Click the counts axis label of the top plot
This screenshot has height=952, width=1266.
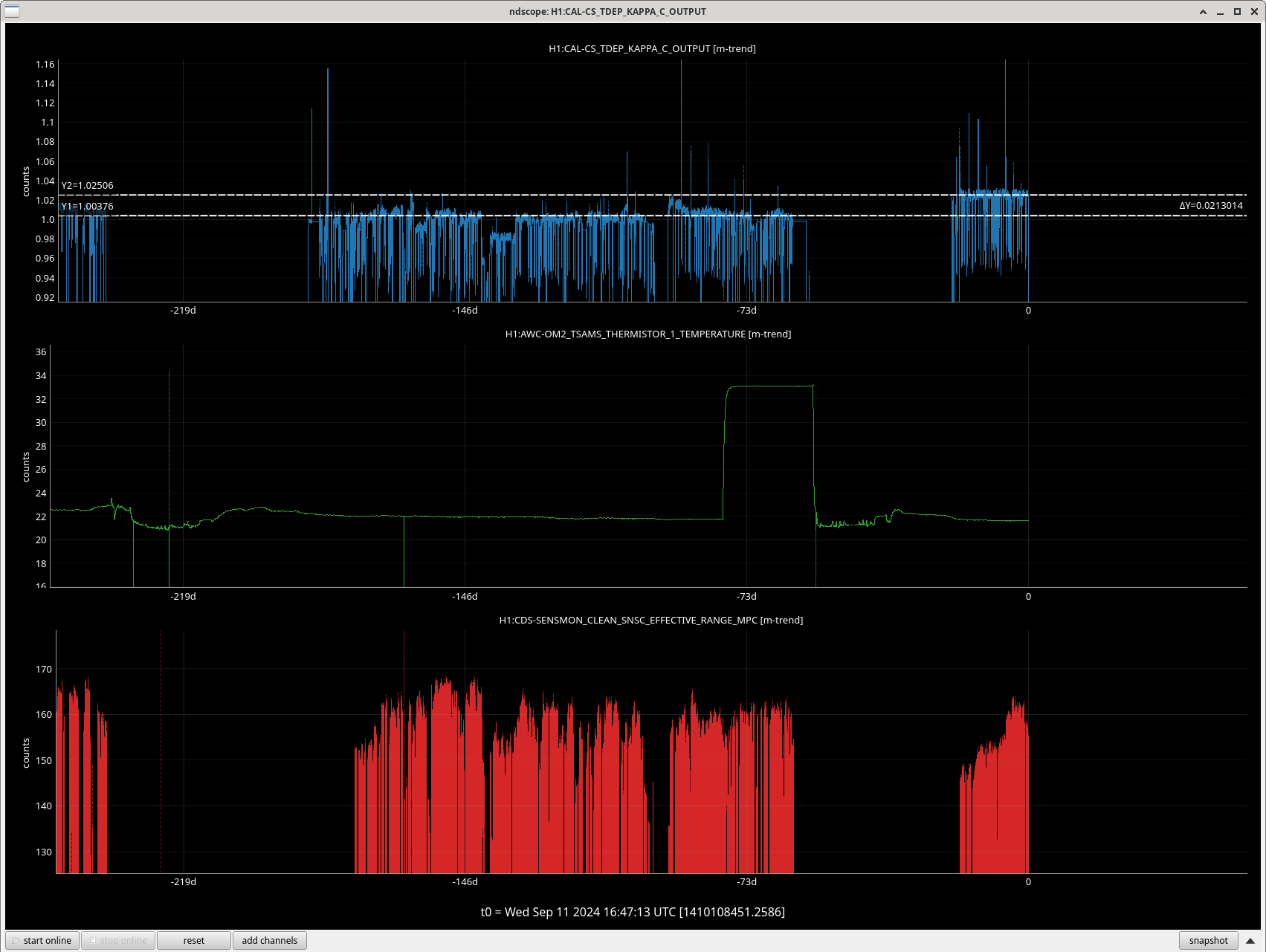pyautogui.click(x=26, y=181)
